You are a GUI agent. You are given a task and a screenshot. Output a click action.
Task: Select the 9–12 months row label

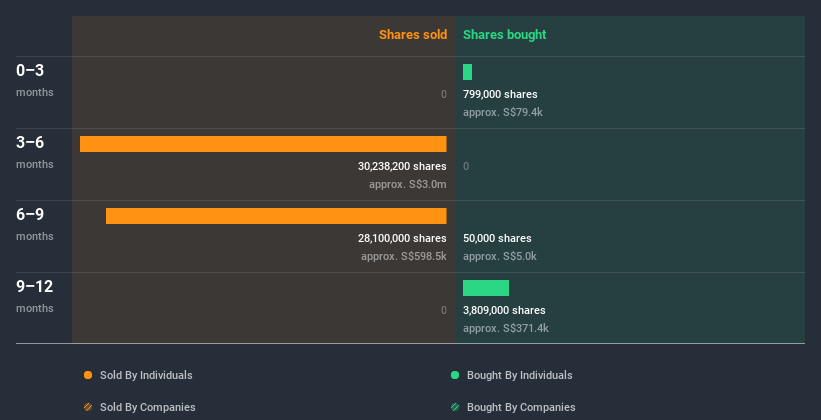(x=35, y=296)
